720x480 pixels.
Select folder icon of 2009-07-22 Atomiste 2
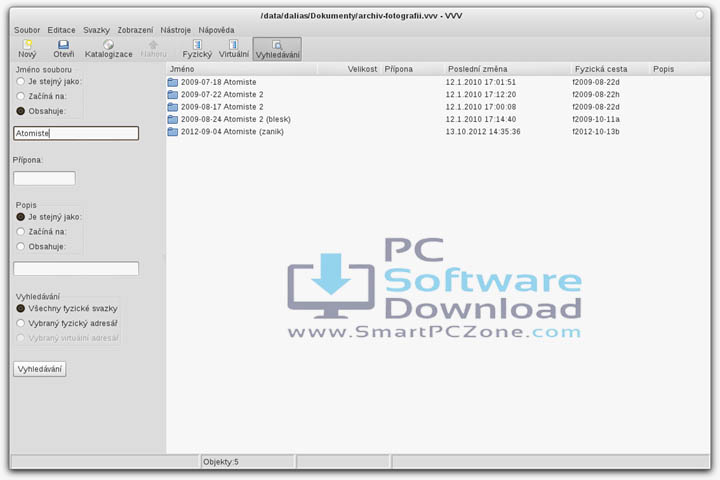pos(173,95)
